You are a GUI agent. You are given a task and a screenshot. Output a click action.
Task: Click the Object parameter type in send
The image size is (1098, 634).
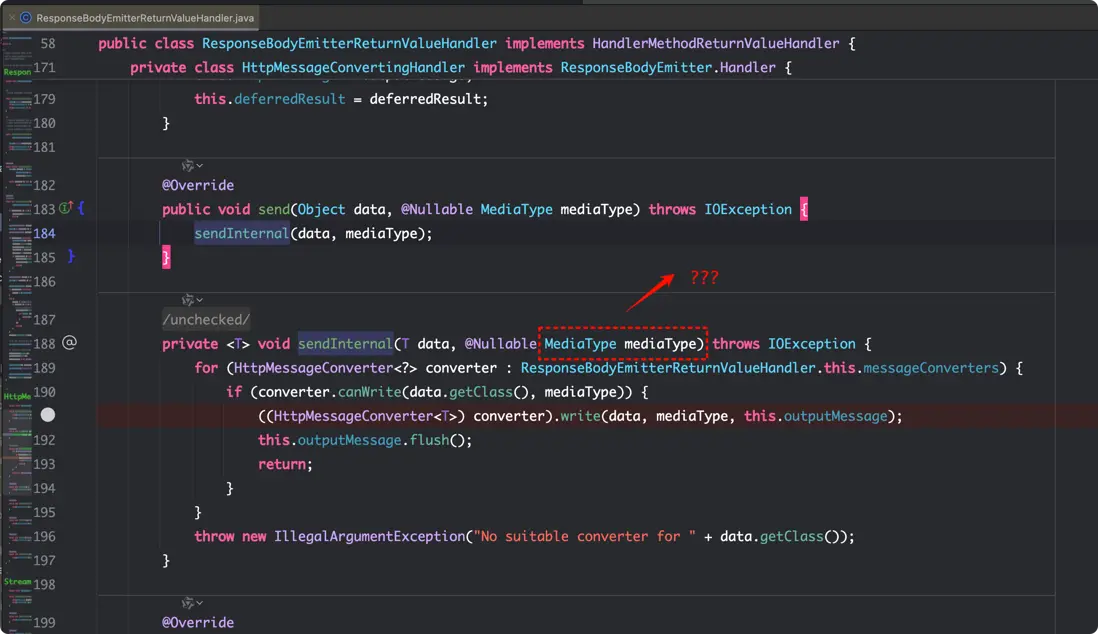321,209
